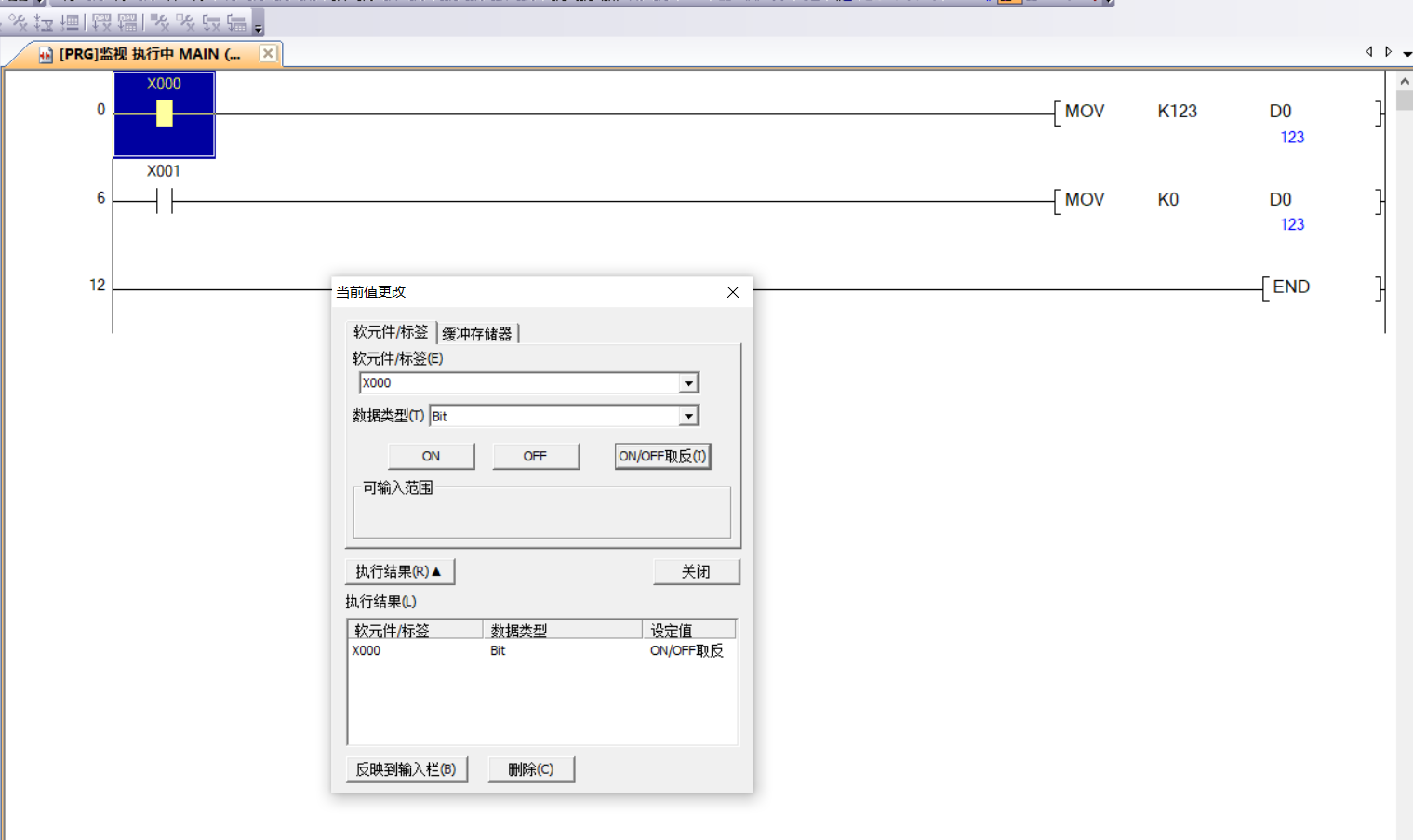
Task: Switch to the 缓冲存储器 tab
Action: point(477,333)
